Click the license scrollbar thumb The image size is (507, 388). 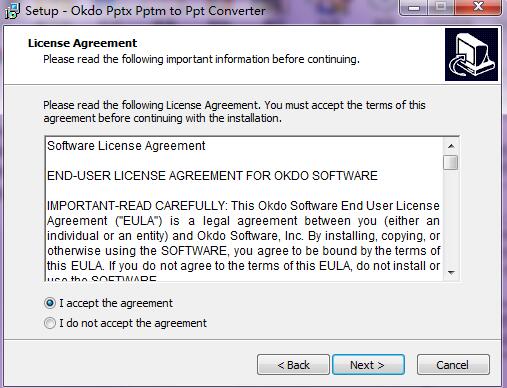tap(451, 162)
